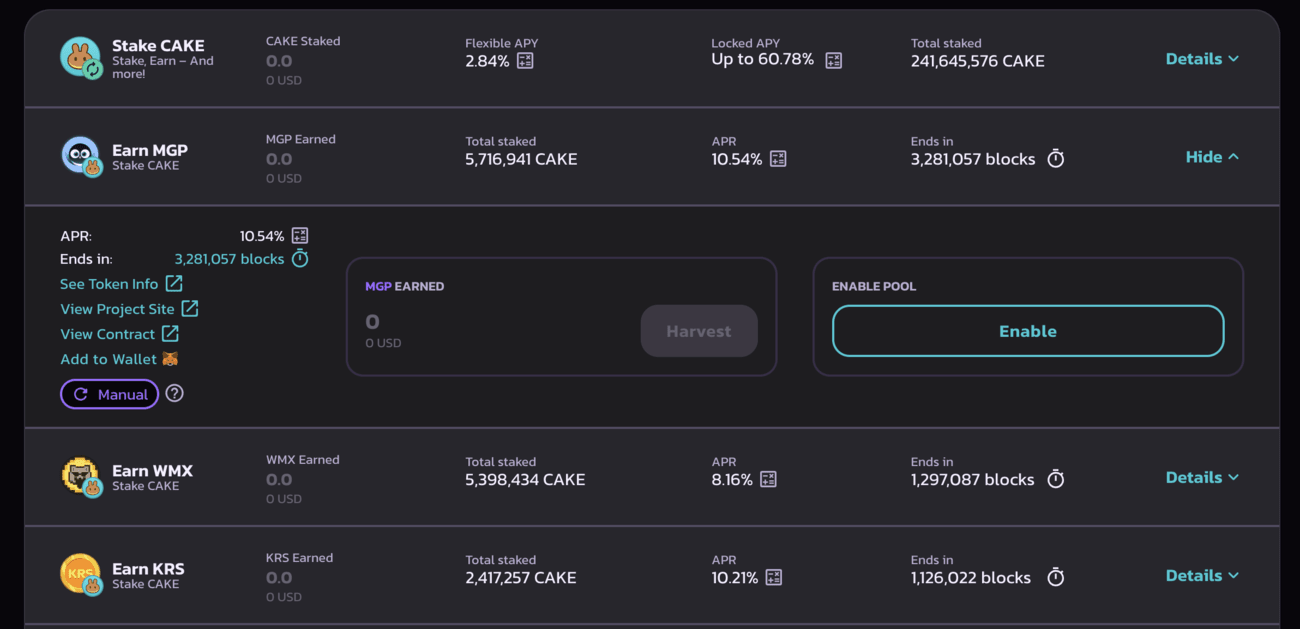This screenshot has height=629, width=1300.
Task: Expand Details for the Earn KRS pool
Action: pyautogui.click(x=1202, y=575)
